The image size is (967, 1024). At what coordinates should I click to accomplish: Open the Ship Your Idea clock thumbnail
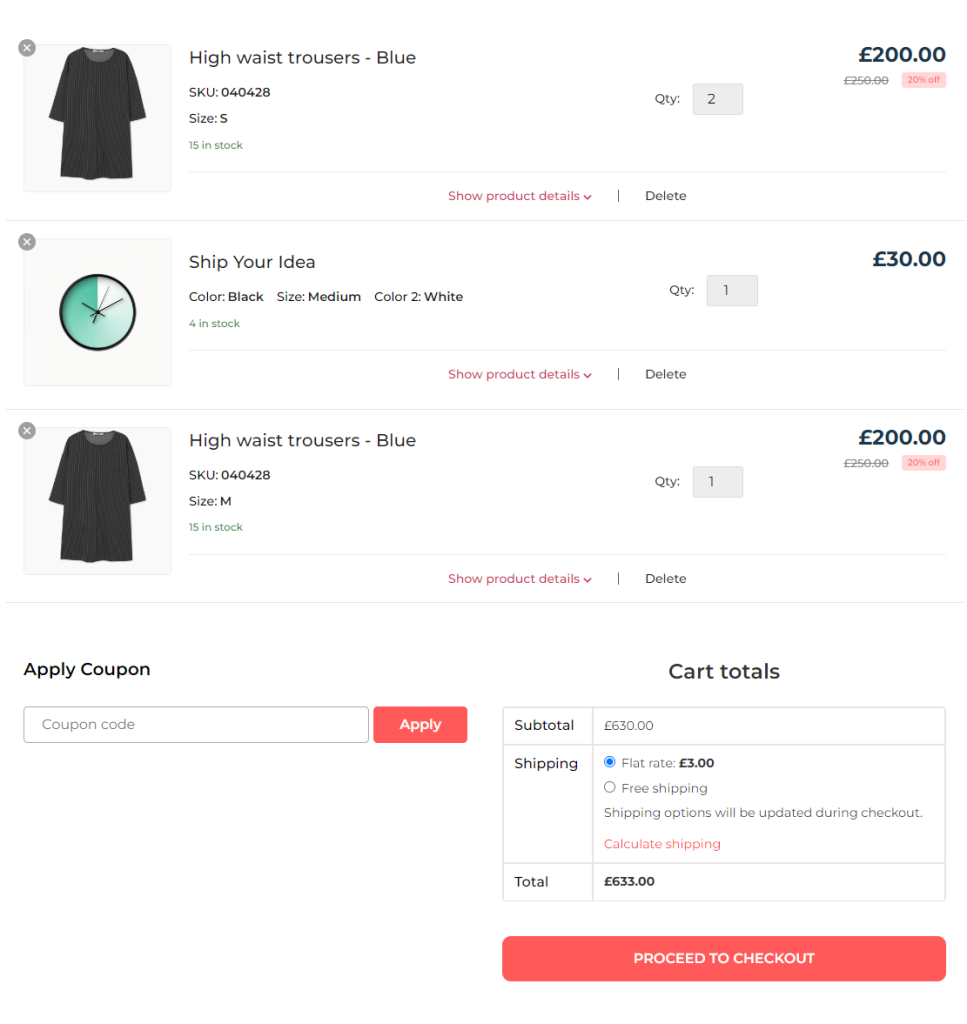point(97,311)
